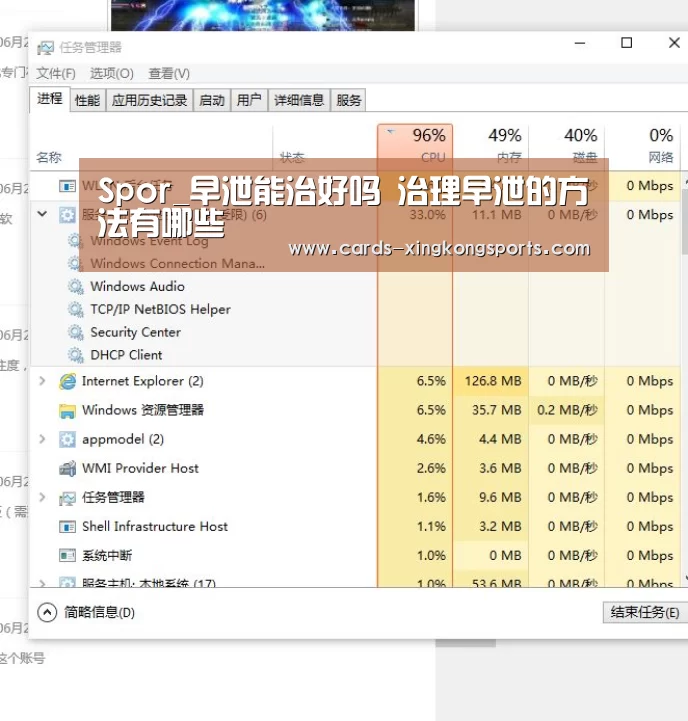Sort by the 96% CPU column header
The width and height of the screenshot is (688, 721).
point(415,145)
